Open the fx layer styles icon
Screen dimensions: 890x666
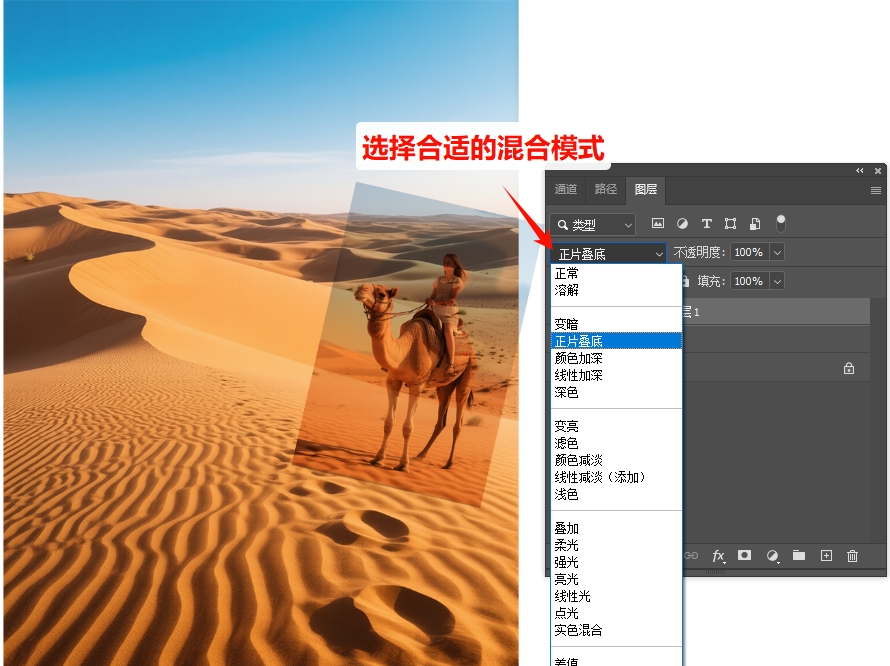pyautogui.click(x=718, y=556)
